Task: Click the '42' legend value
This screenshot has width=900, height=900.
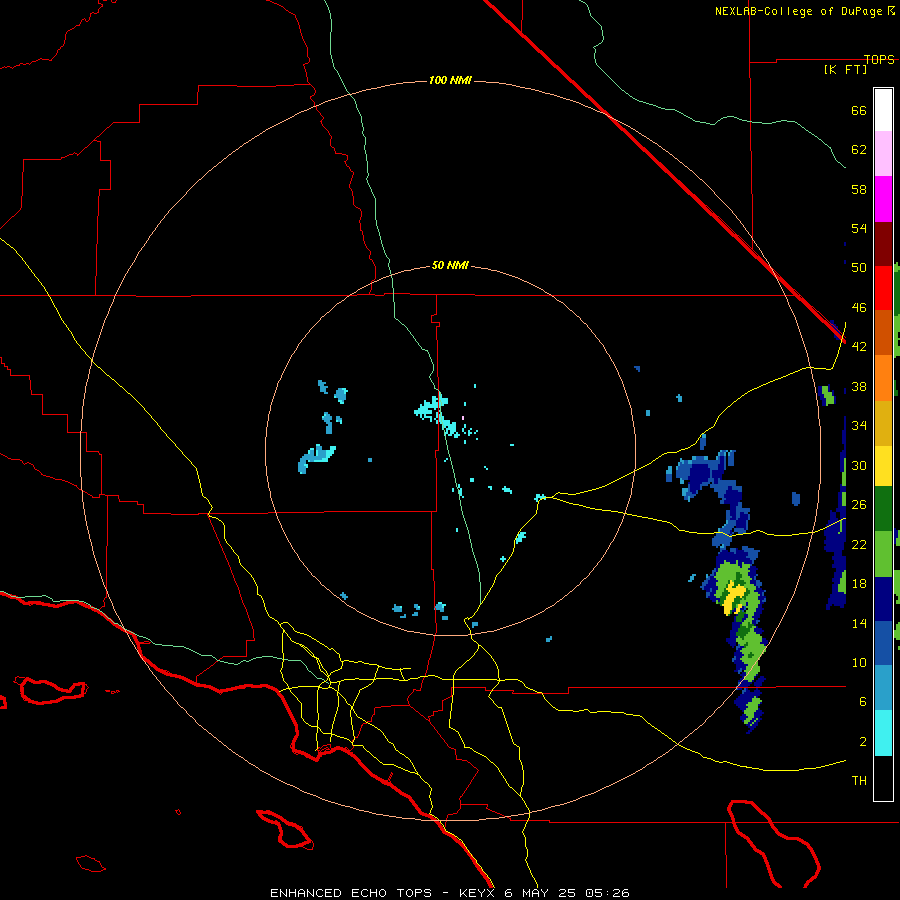Action: click(859, 347)
